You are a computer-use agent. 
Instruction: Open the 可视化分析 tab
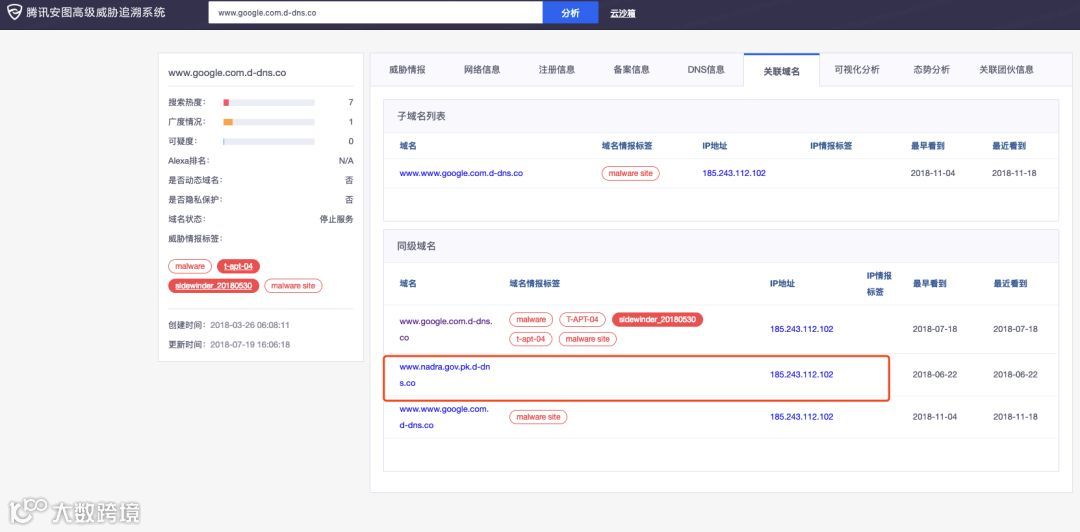coord(857,70)
